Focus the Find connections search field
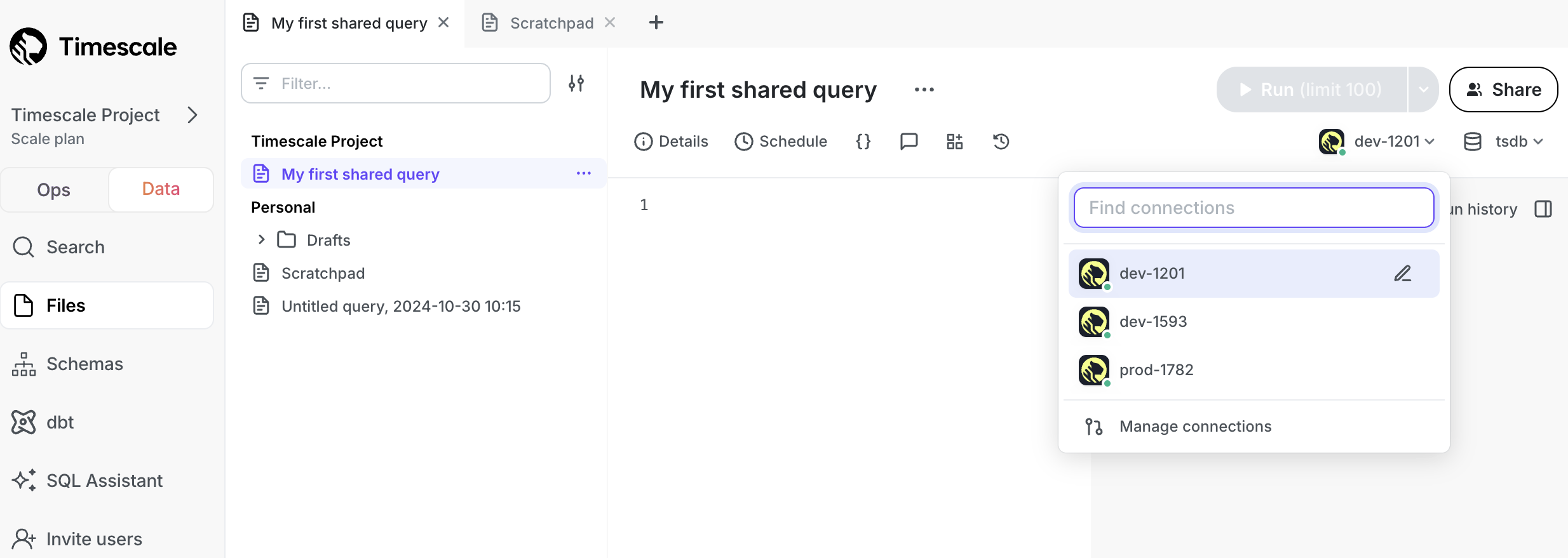This screenshot has height=558, width=1568. (x=1254, y=208)
